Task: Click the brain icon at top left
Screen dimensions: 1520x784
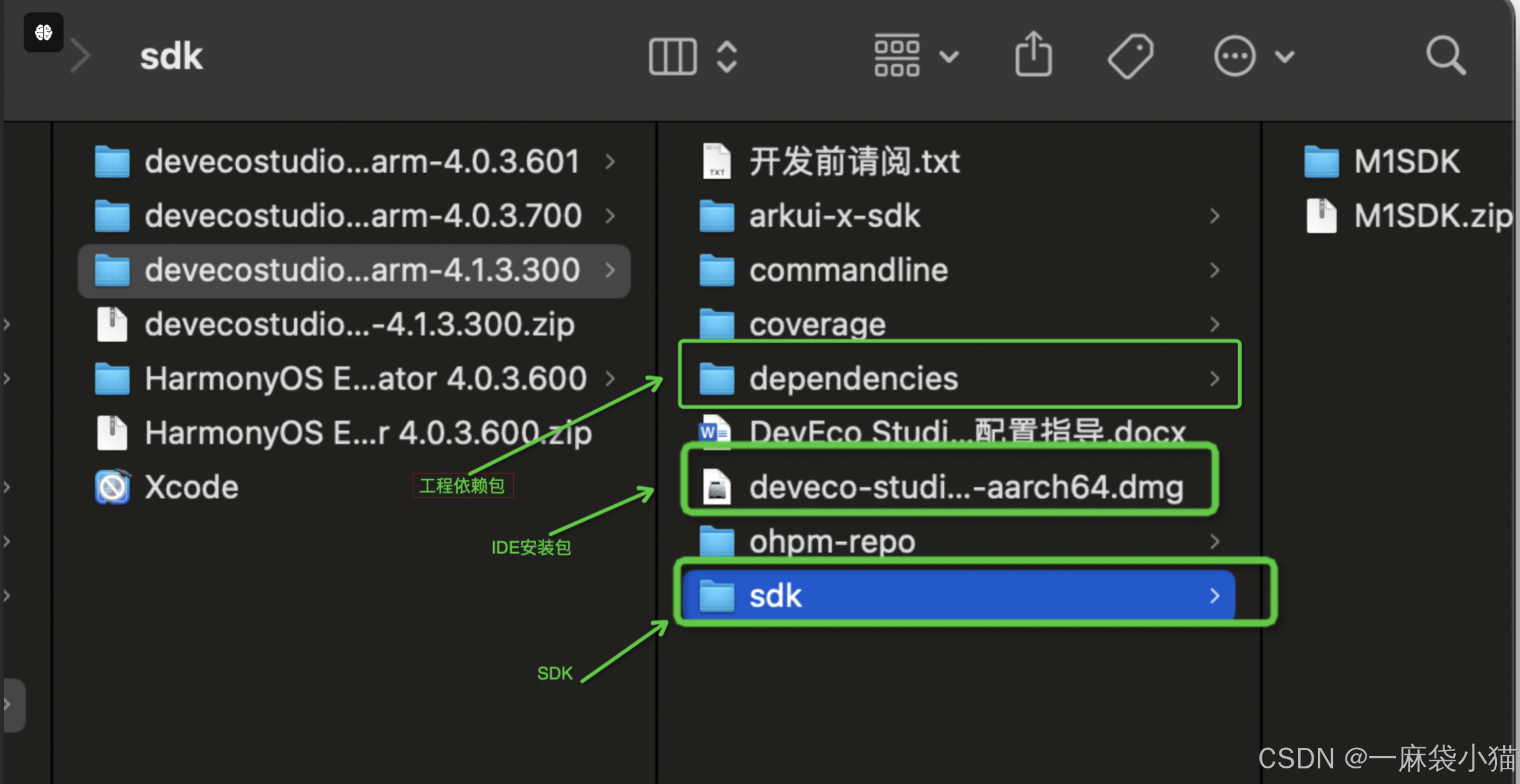Action: [44, 32]
